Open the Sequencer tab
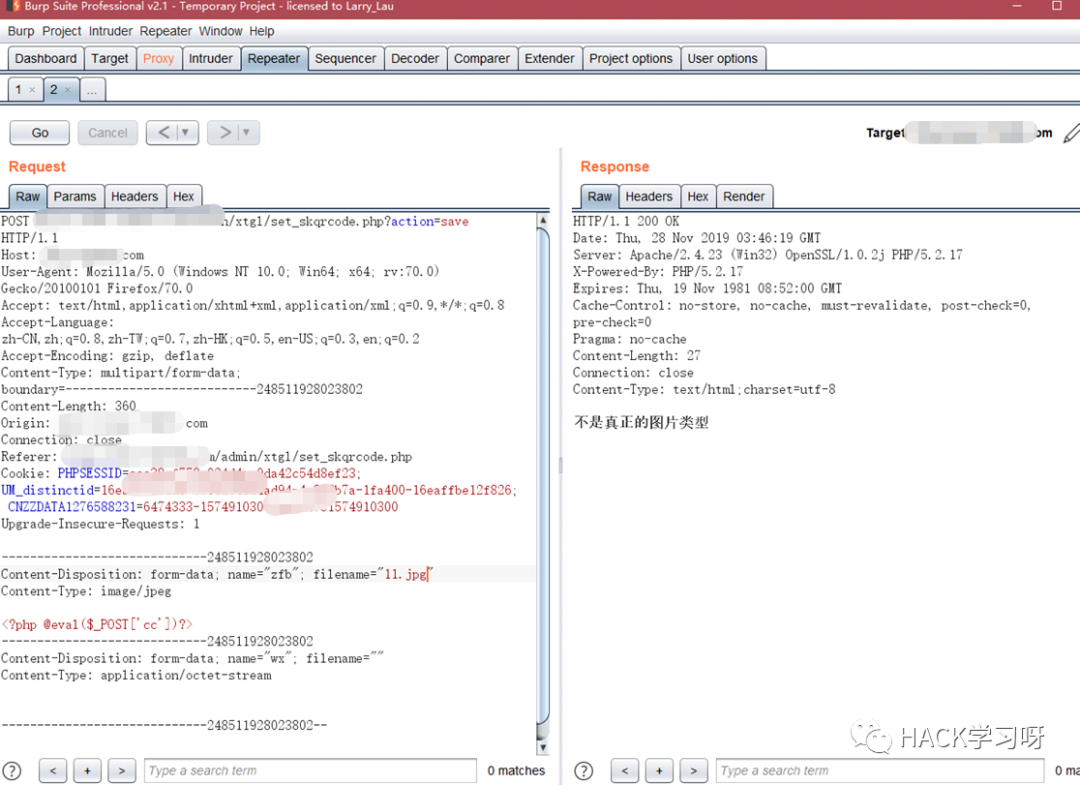The height and width of the screenshot is (785, 1080). click(345, 59)
